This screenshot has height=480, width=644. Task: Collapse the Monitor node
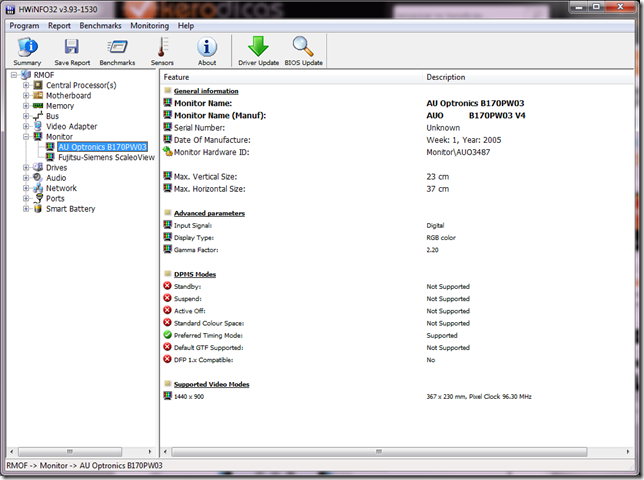click(x=26, y=136)
